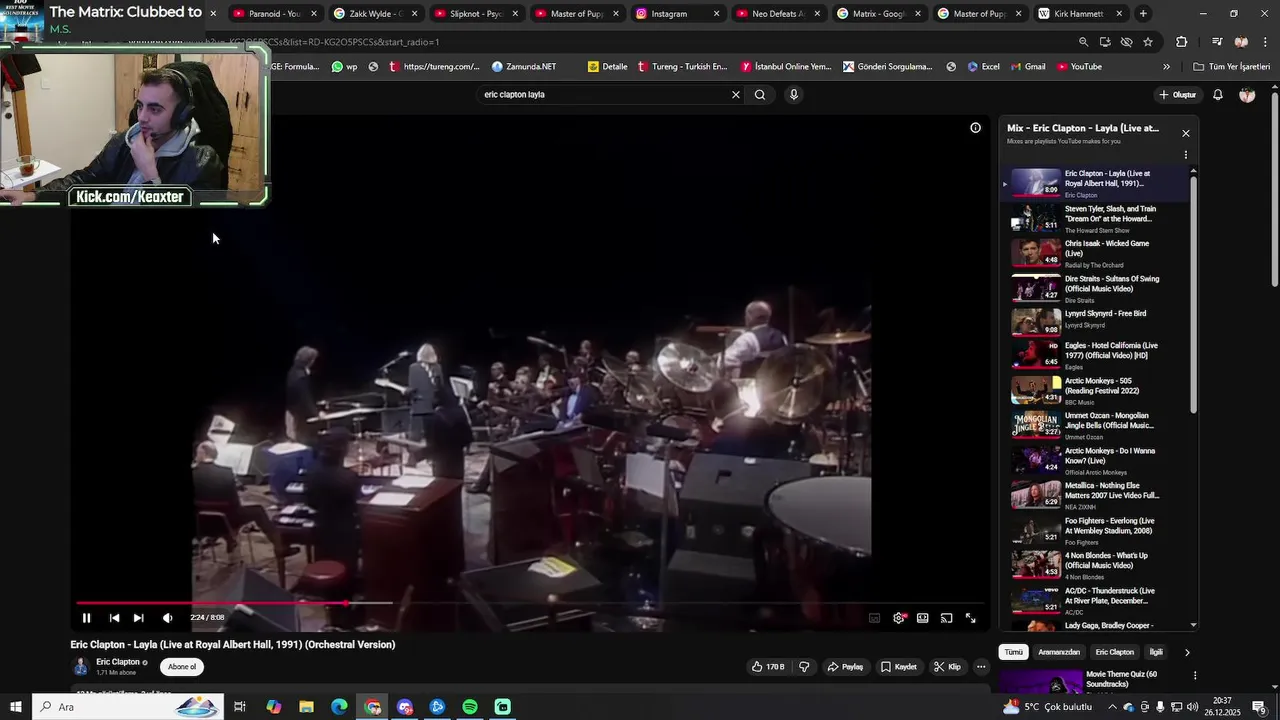Close the Mix playlist panel
This screenshot has height=720, width=1280.
tap(1186, 133)
